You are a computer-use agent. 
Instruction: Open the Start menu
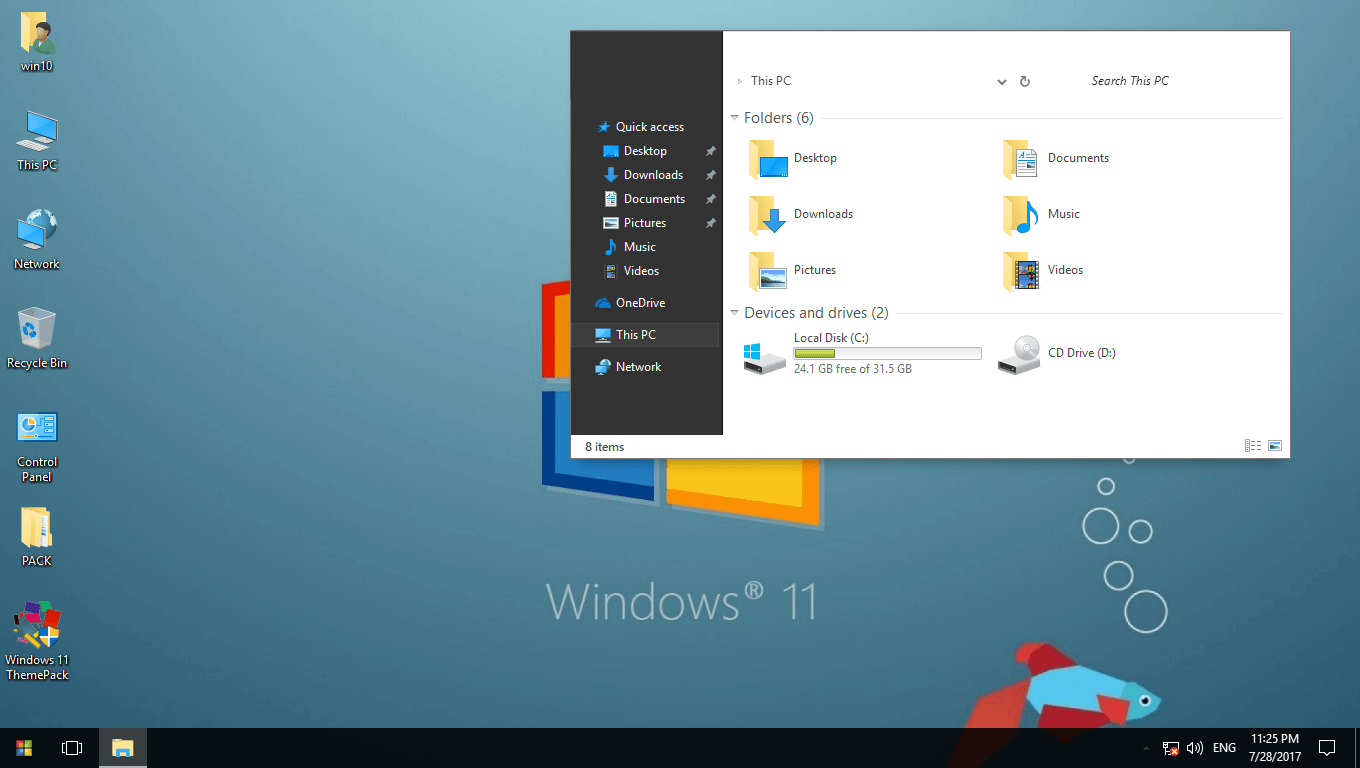pos(24,748)
